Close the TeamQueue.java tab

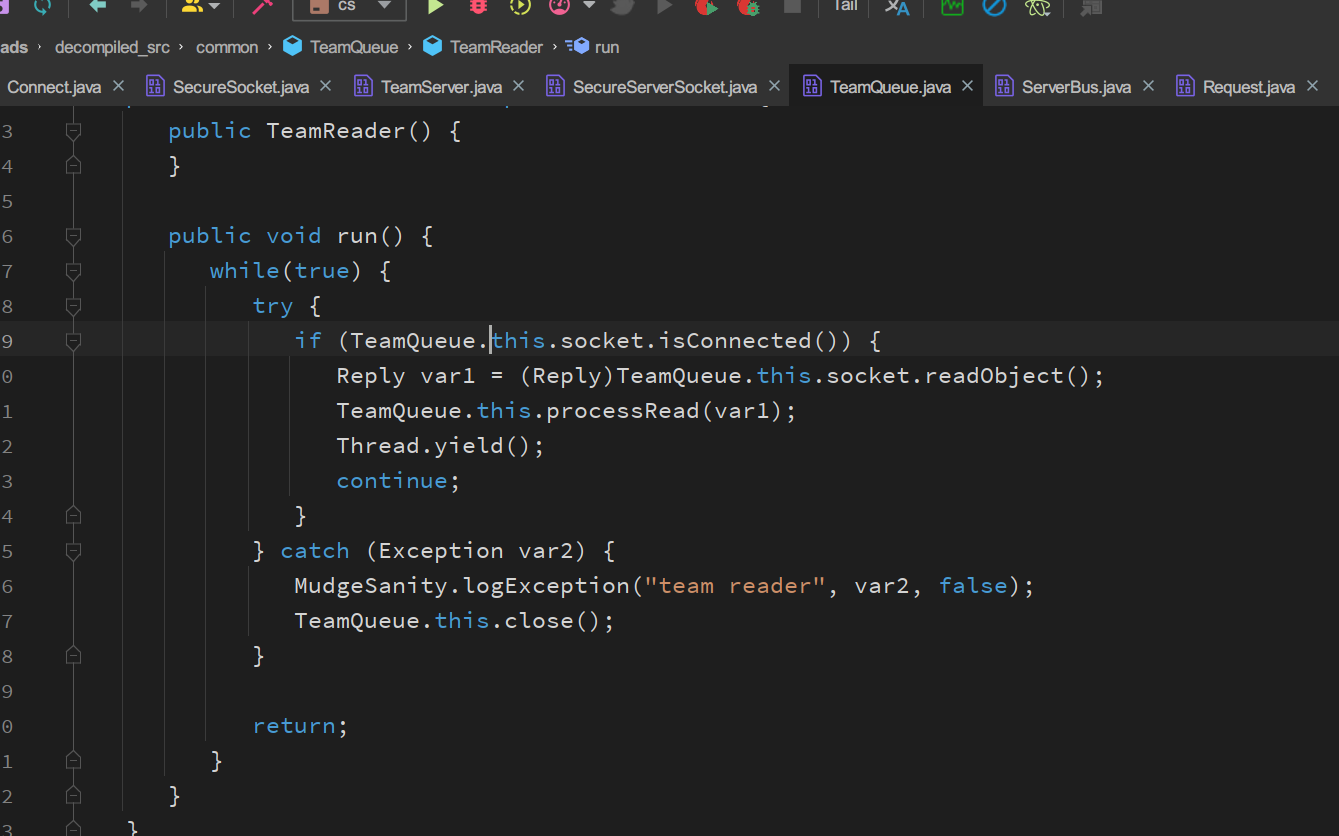click(x=967, y=86)
